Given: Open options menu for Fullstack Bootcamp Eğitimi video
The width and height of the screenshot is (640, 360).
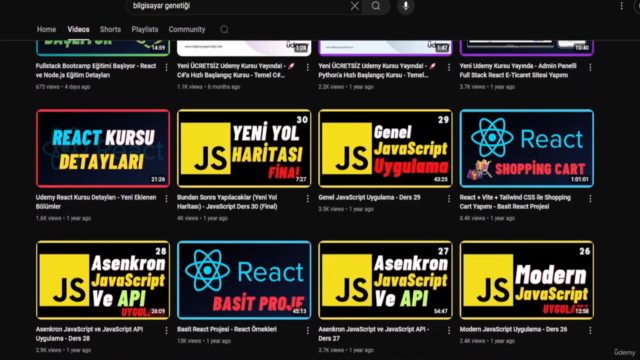Looking at the screenshot, I should pyautogui.click(x=166, y=67).
